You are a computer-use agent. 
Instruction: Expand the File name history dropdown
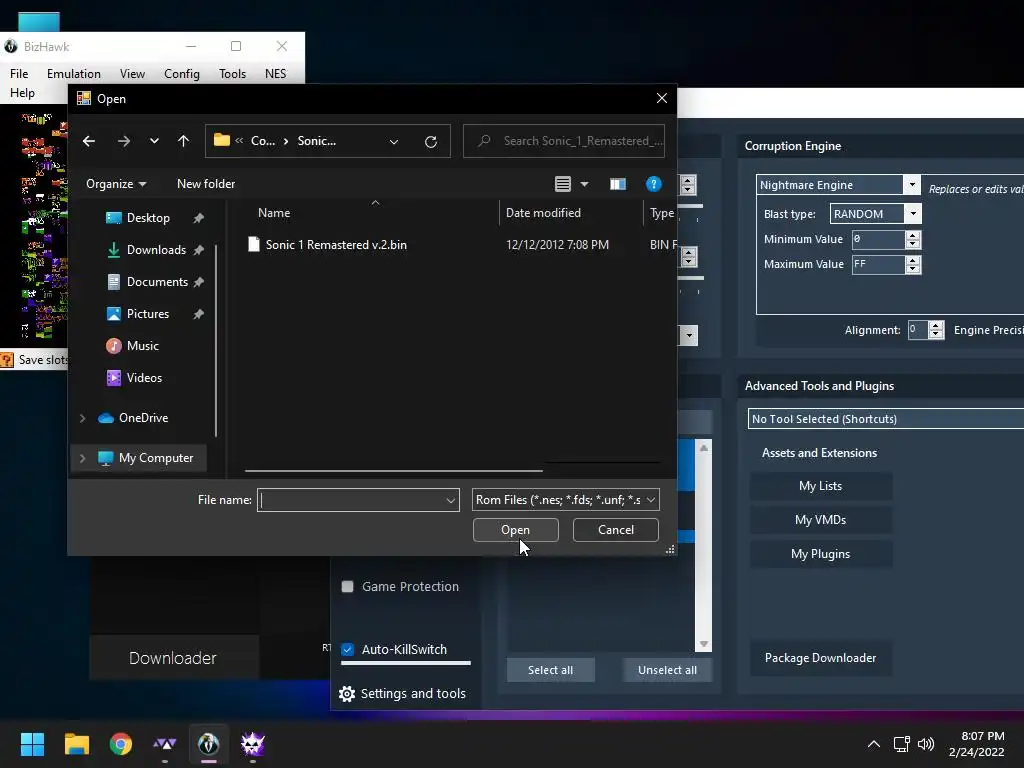(x=451, y=500)
